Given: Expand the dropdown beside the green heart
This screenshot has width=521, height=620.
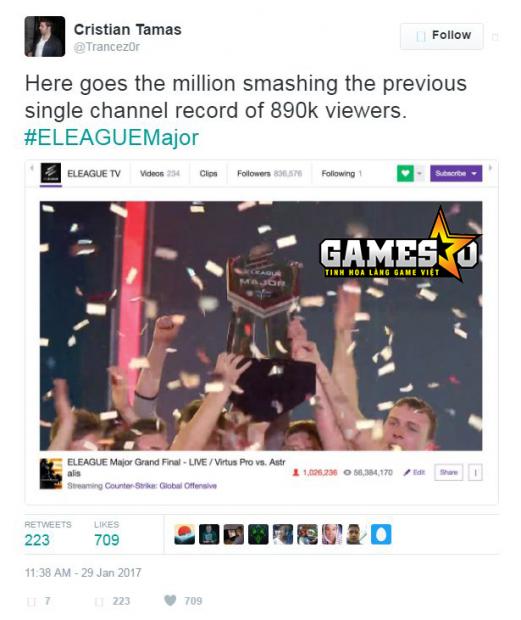Looking at the screenshot, I should pos(419,173).
